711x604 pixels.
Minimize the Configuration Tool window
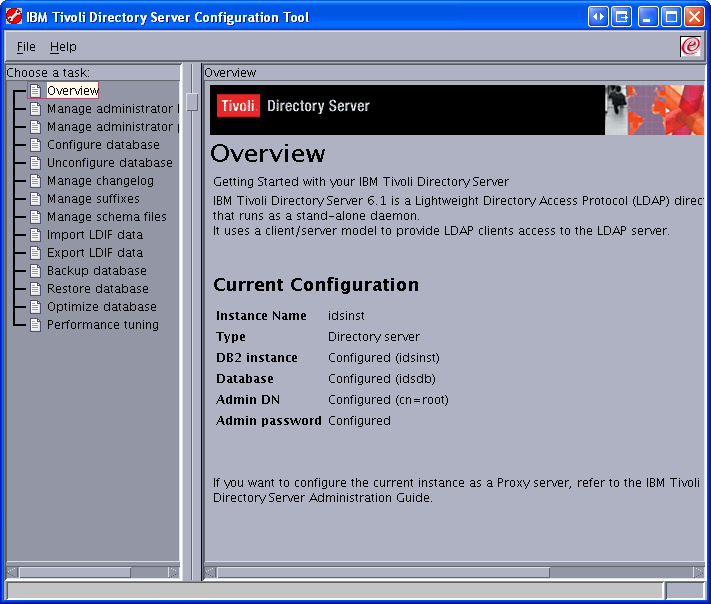pyautogui.click(x=648, y=17)
